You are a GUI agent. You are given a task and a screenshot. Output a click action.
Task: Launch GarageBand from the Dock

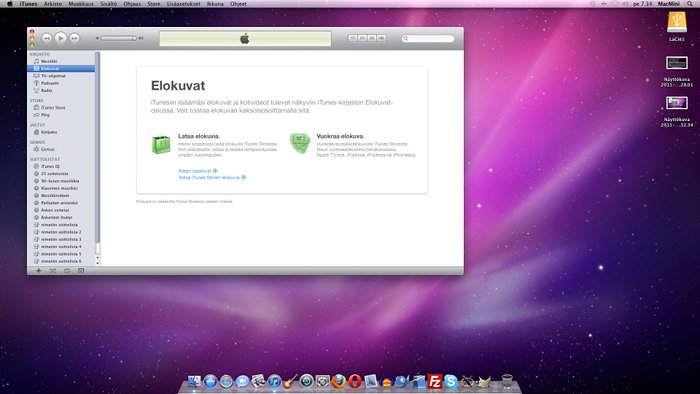pyautogui.click(x=291, y=382)
